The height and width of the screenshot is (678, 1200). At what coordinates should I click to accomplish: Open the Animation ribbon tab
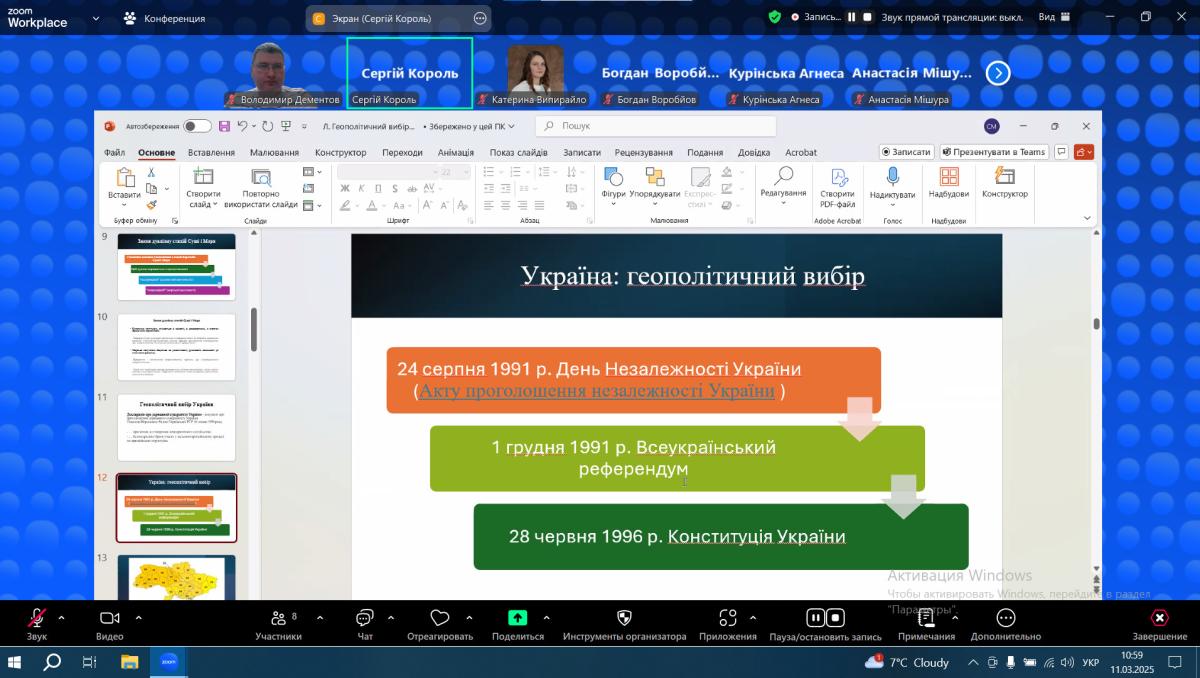(x=455, y=153)
